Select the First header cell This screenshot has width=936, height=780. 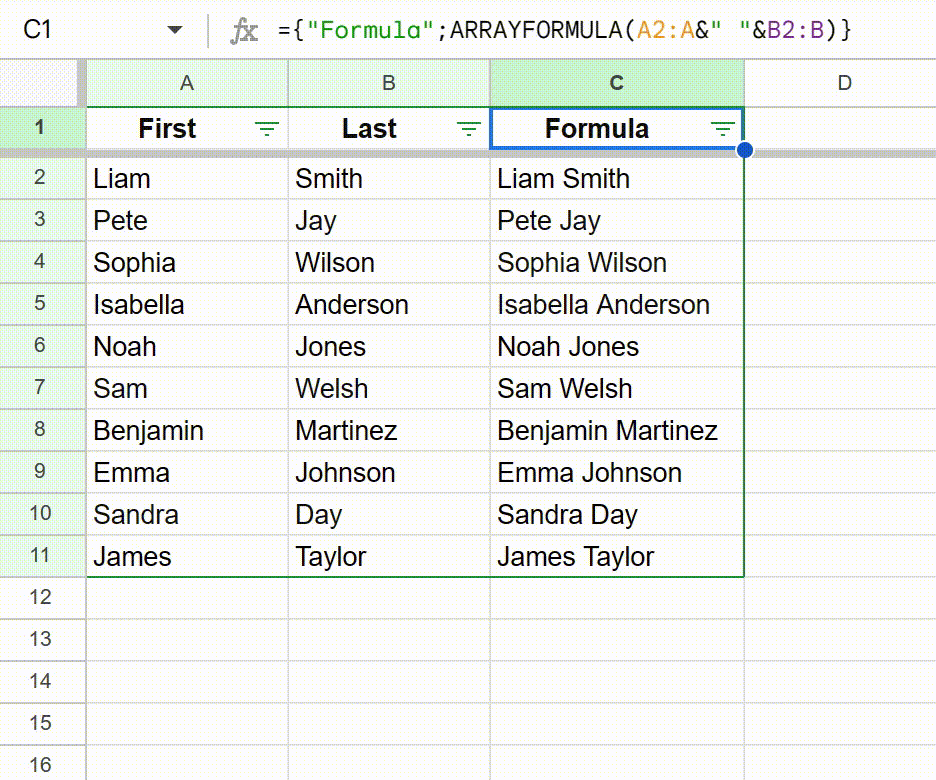[187, 128]
